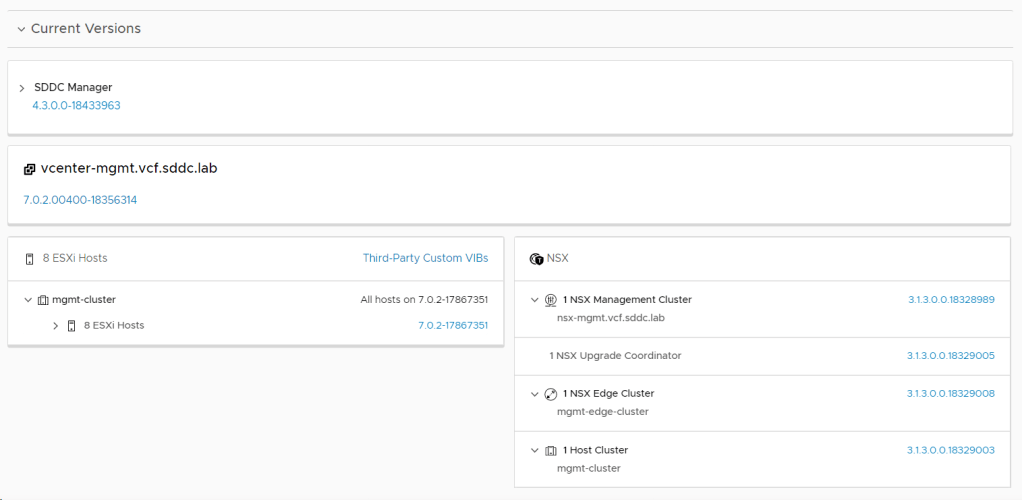
Task: Collapse the Current Versions section
Action: 21,29
